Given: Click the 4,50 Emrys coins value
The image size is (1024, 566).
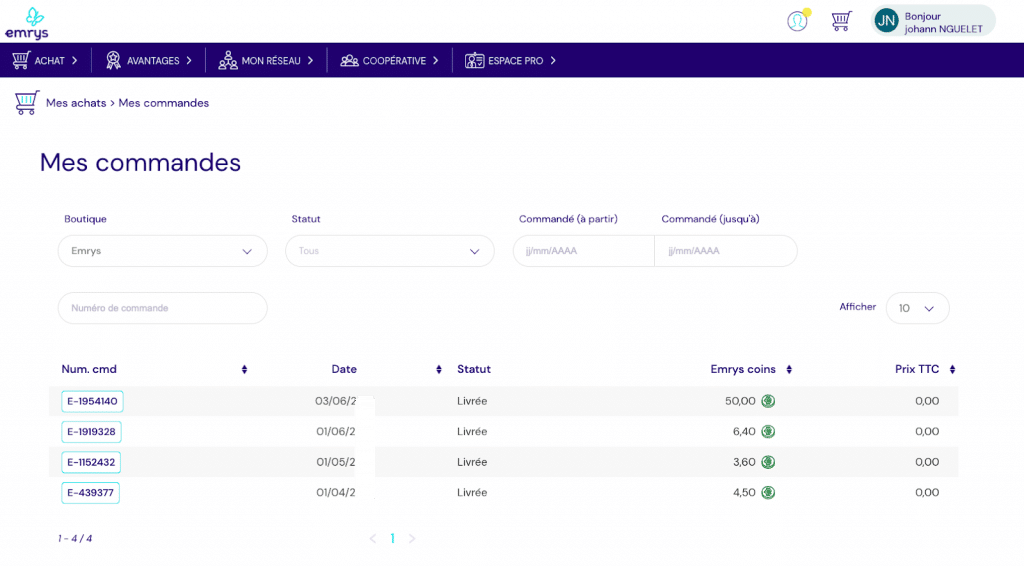Looking at the screenshot, I should click(744, 492).
